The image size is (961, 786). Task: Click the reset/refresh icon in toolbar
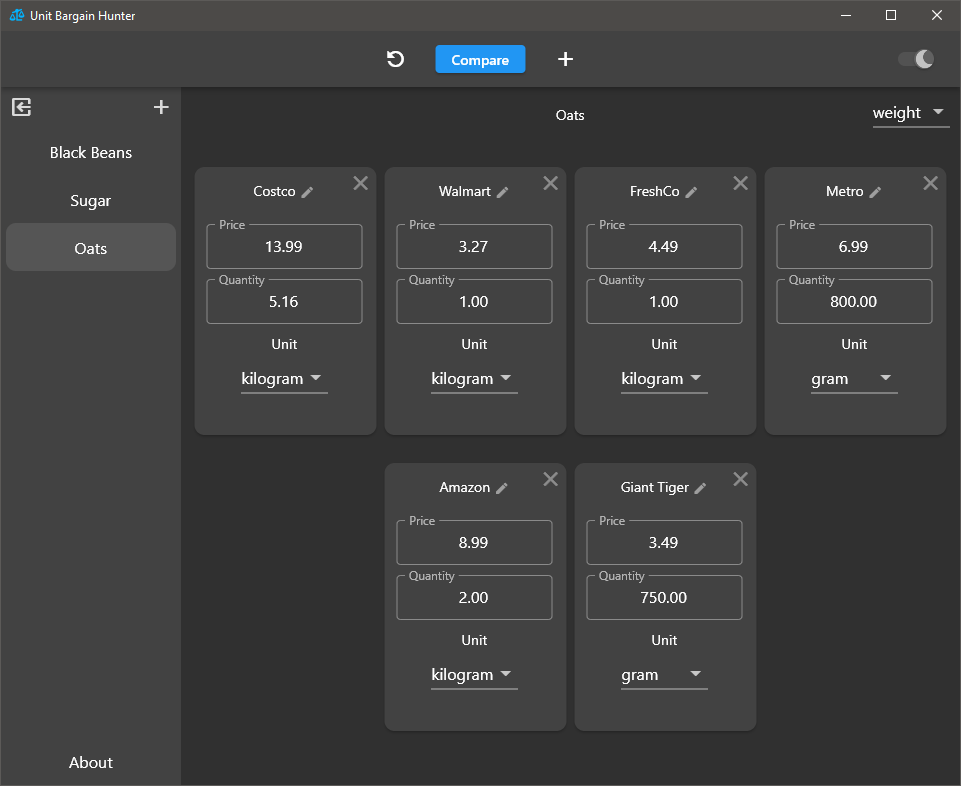(395, 59)
